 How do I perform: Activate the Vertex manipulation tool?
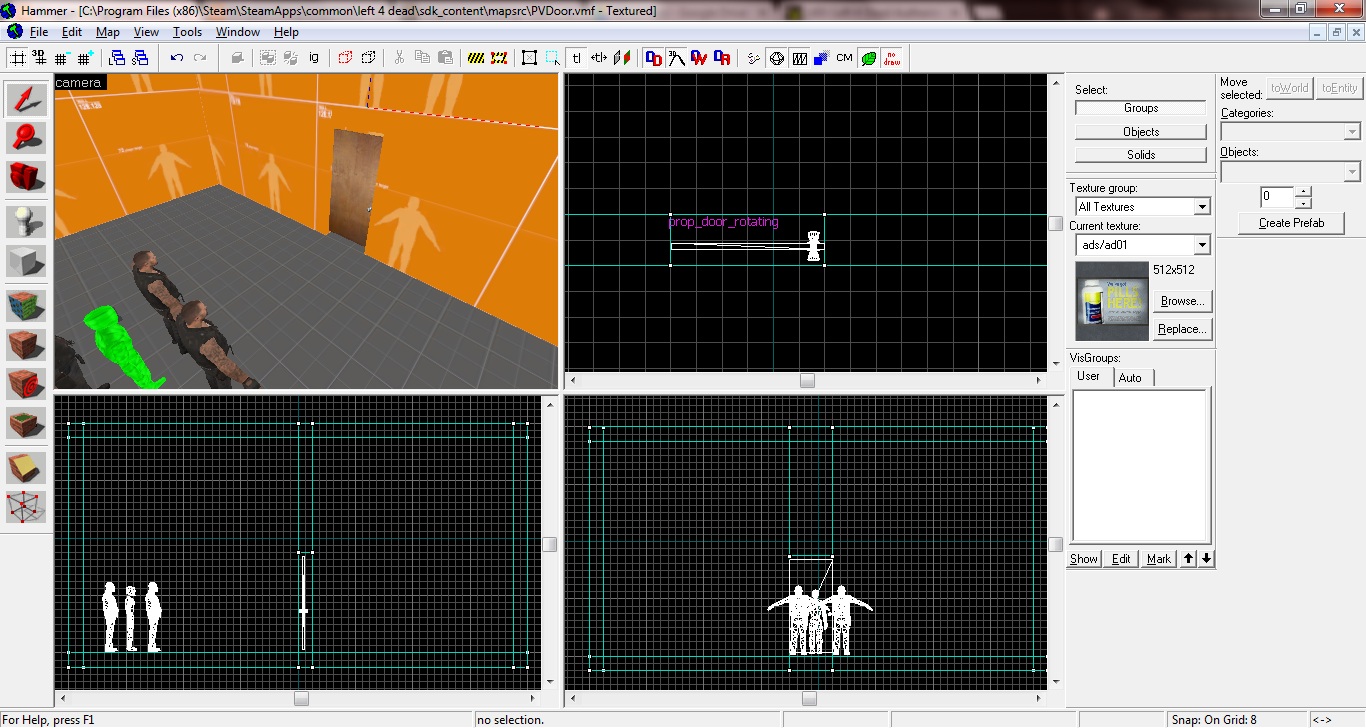[22, 507]
